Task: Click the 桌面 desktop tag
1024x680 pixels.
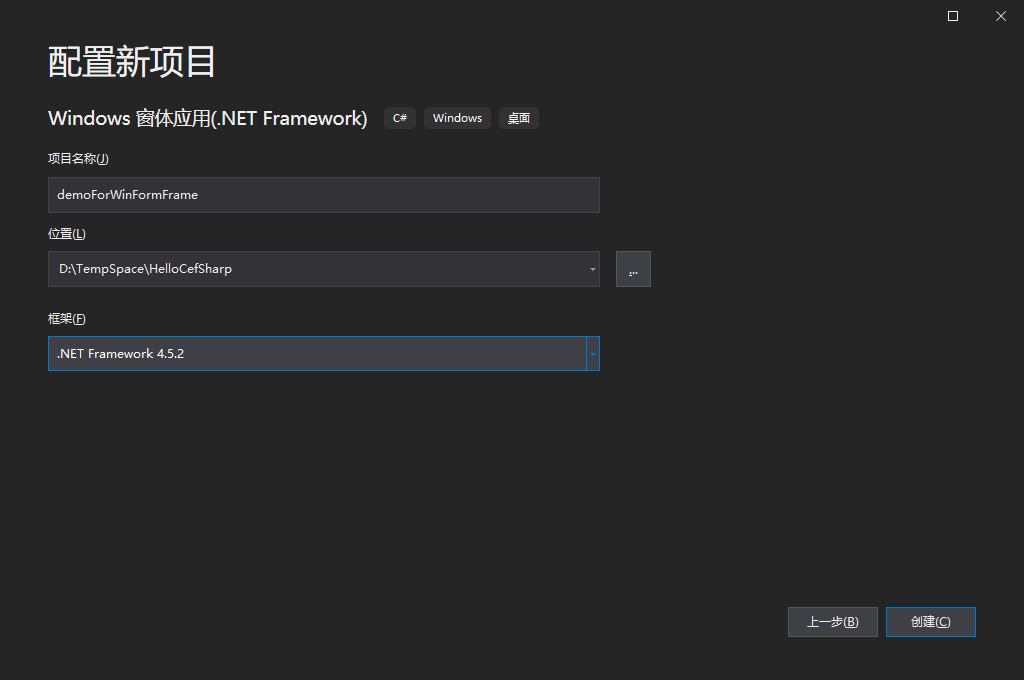Action: (x=519, y=118)
